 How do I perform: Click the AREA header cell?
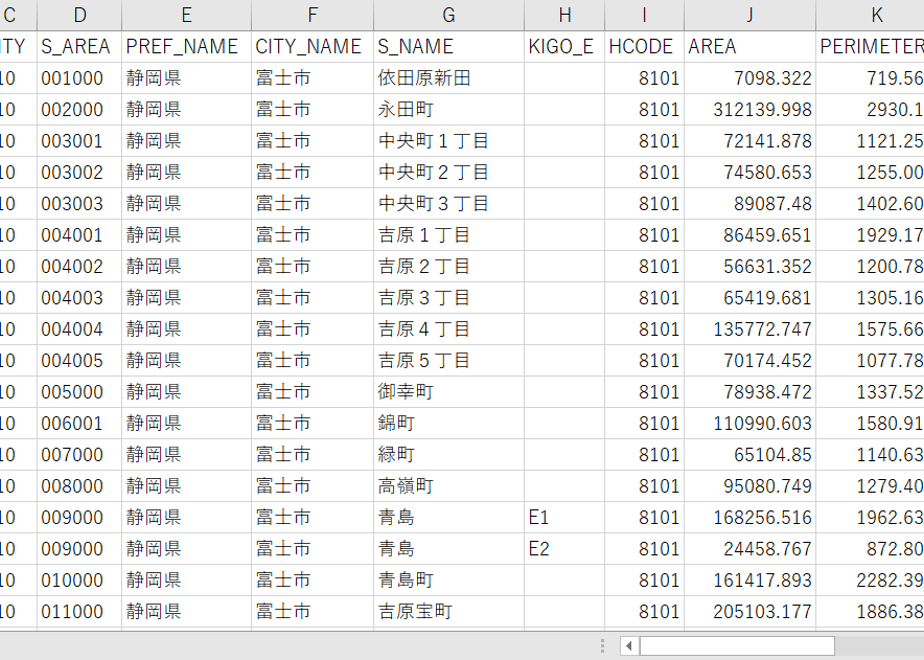[x=750, y=47]
